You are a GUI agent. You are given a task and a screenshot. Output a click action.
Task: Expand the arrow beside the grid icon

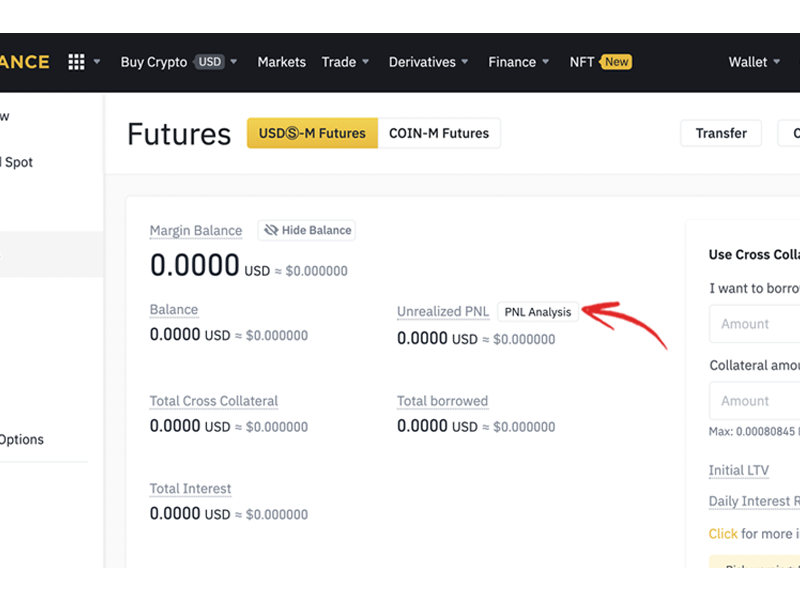coord(96,62)
